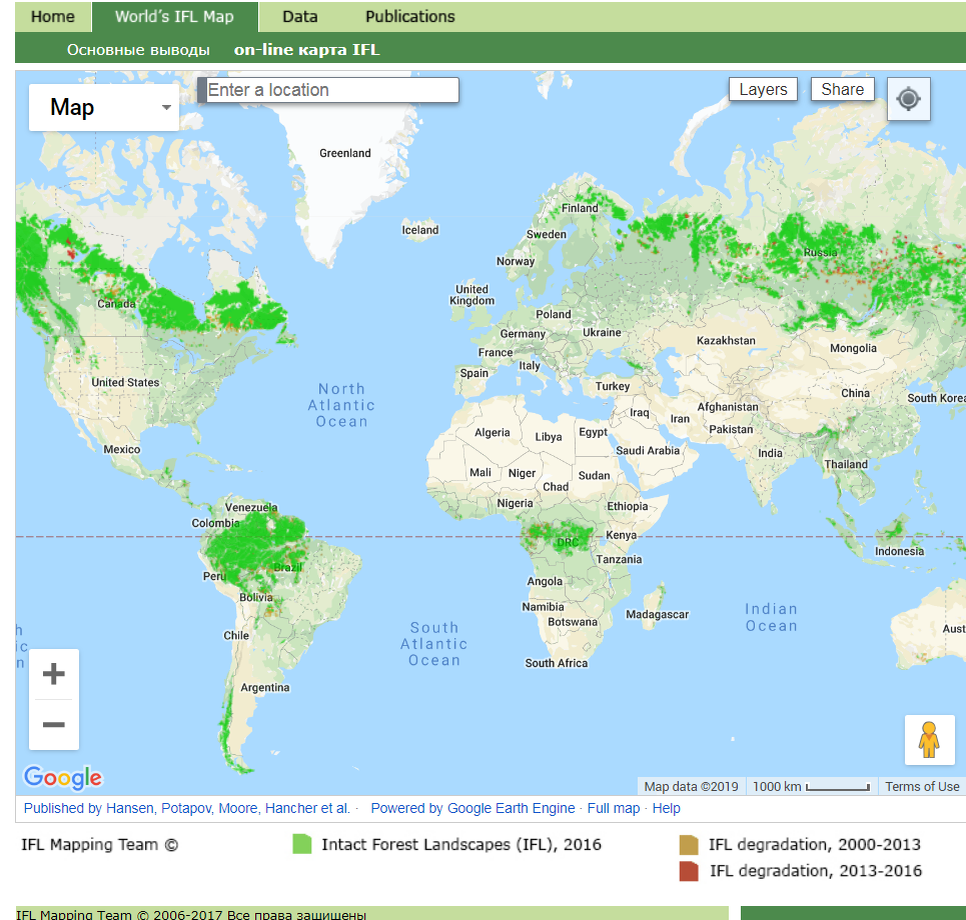Open the Home tab
The width and height of the screenshot is (966, 920).
[x=53, y=17]
